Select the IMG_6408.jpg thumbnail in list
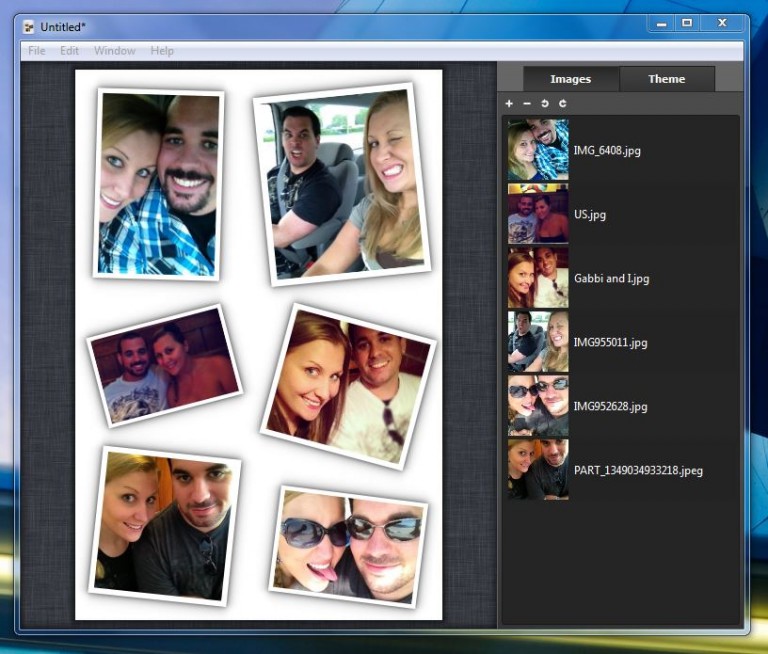 click(x=538, y=150)
